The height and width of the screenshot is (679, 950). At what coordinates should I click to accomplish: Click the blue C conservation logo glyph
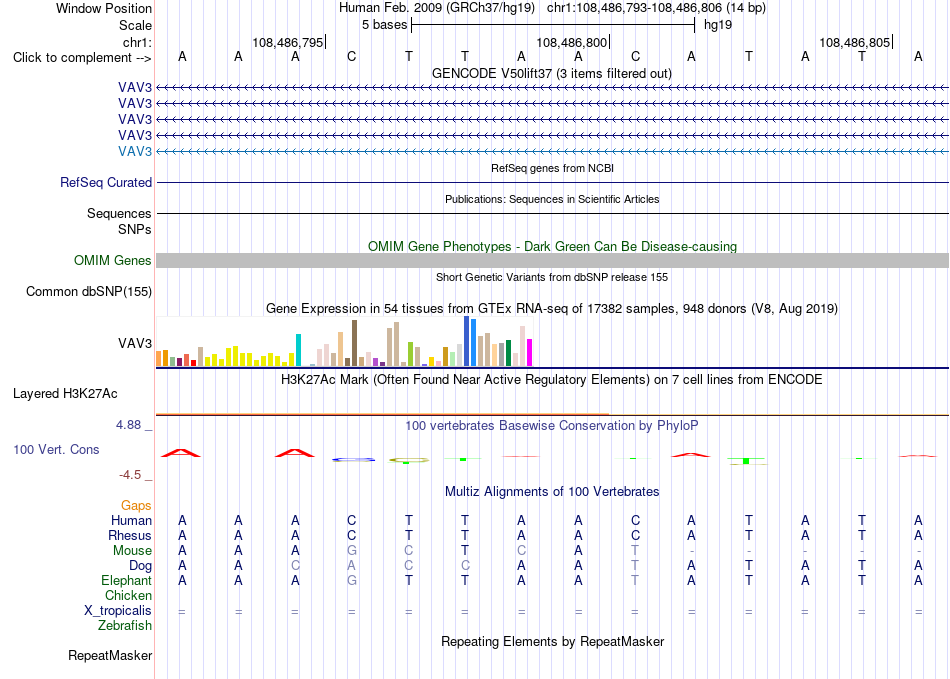point(353,460)
